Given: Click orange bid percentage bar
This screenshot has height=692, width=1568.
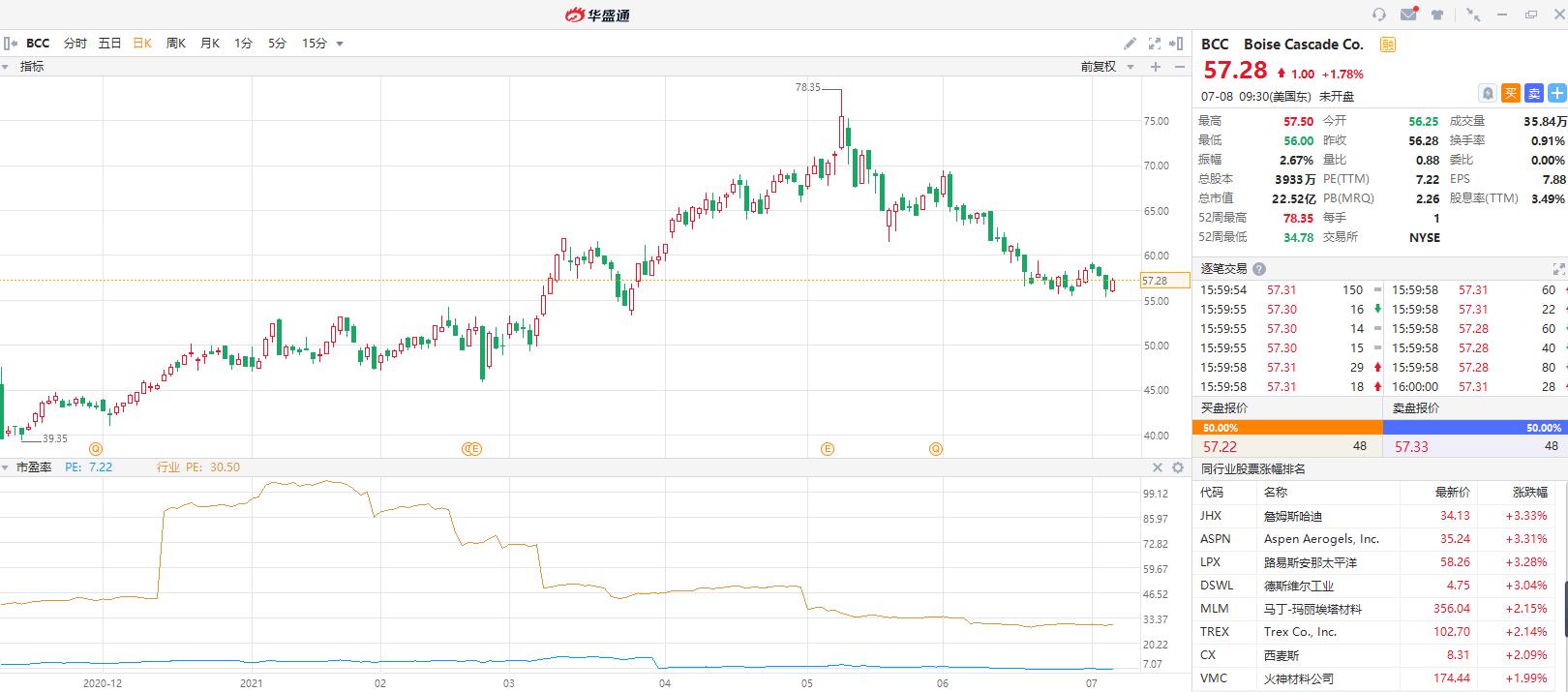Looking at the screenshot, I should click(1287, 428).
